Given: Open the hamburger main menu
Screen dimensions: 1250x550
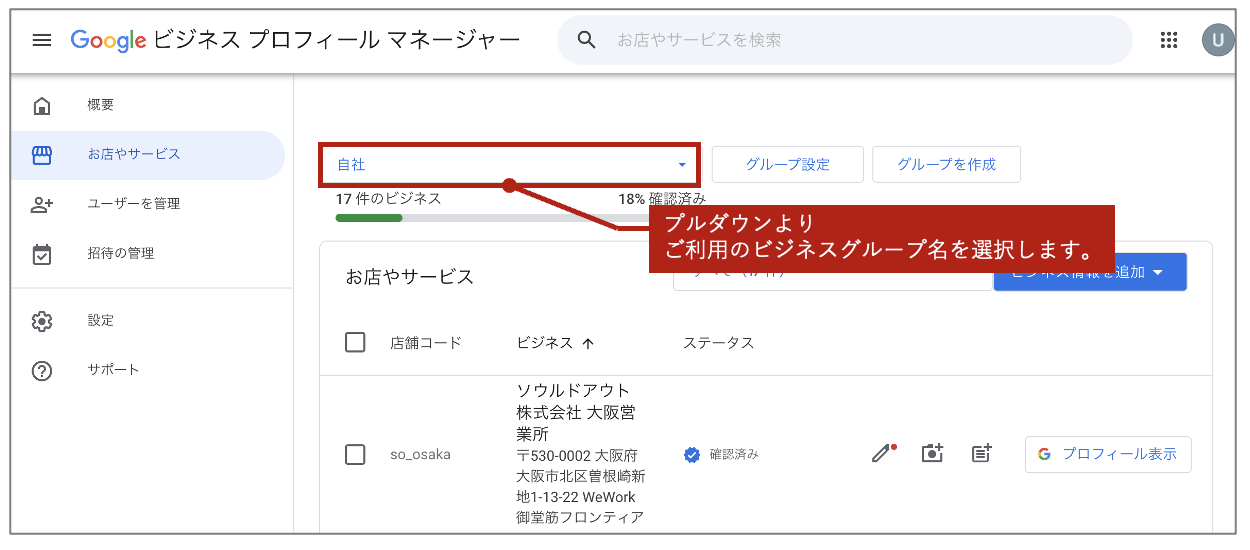Looking at the screenshot, I should pyautogui.click(x=41, y=40).
